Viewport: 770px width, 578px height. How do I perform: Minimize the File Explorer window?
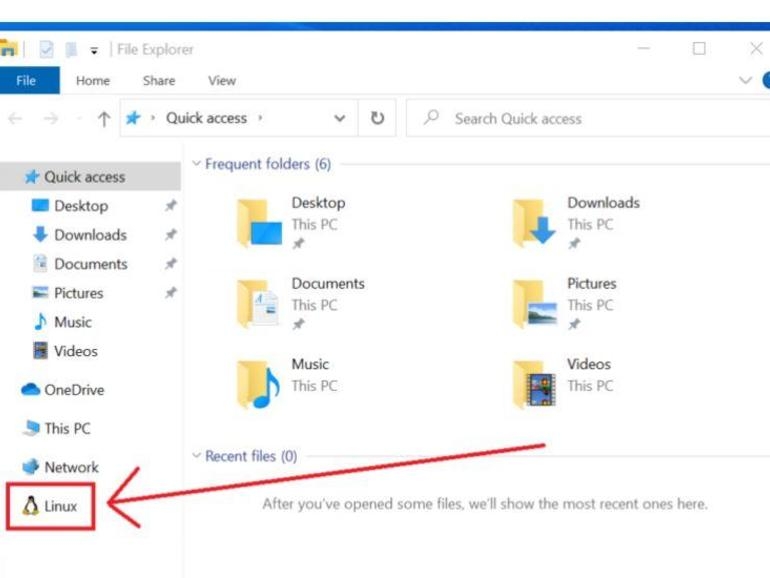[644, 48]
